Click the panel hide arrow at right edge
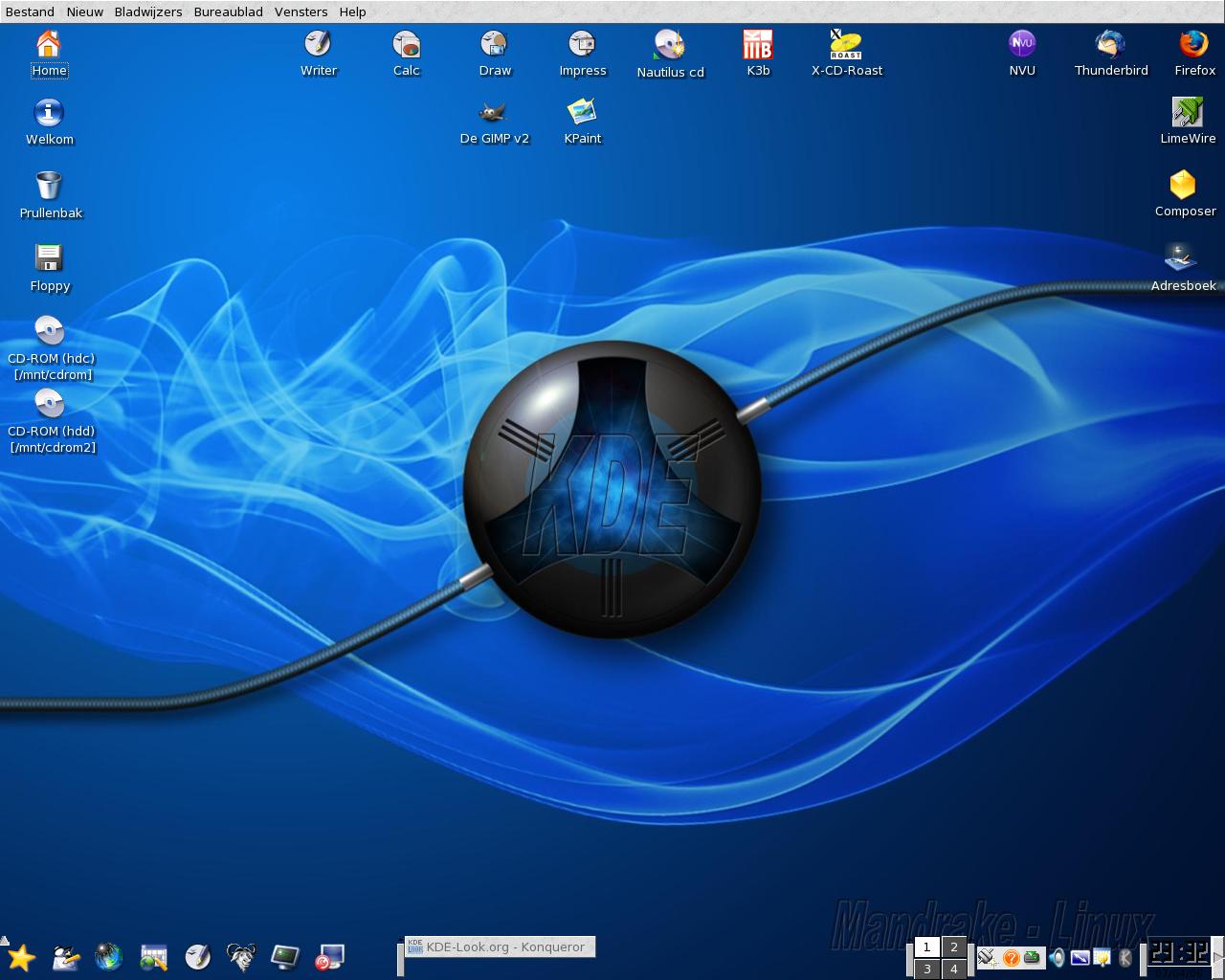This screenshot has height=980, width=1225. click(1218, 957)
